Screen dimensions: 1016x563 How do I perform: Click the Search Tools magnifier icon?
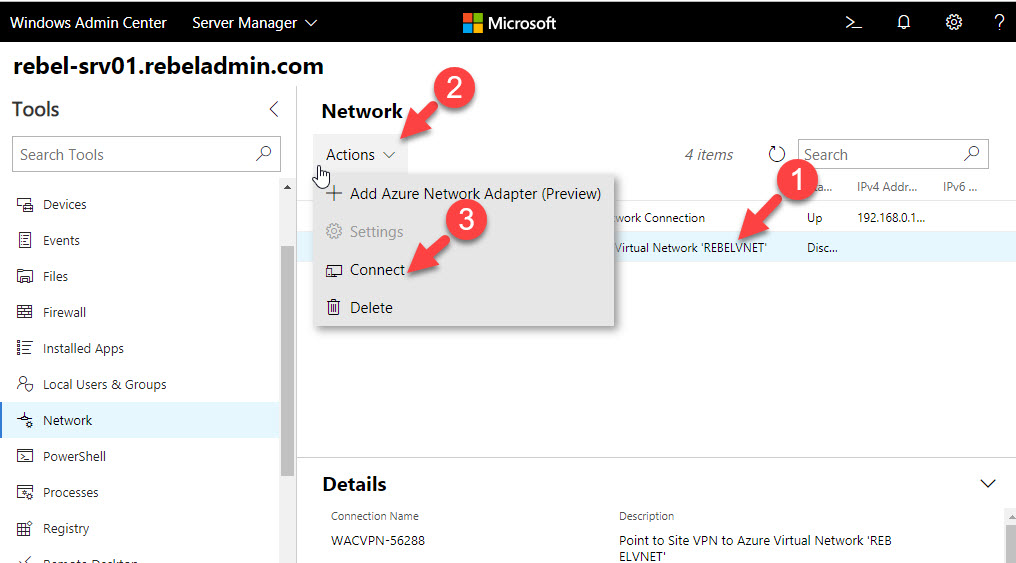tap(263, 154)
